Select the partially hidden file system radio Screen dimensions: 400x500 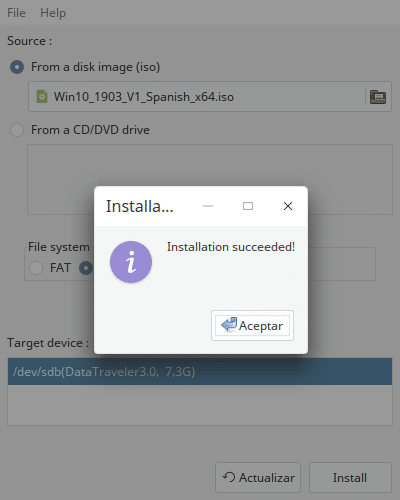click(x=86, y=268)
